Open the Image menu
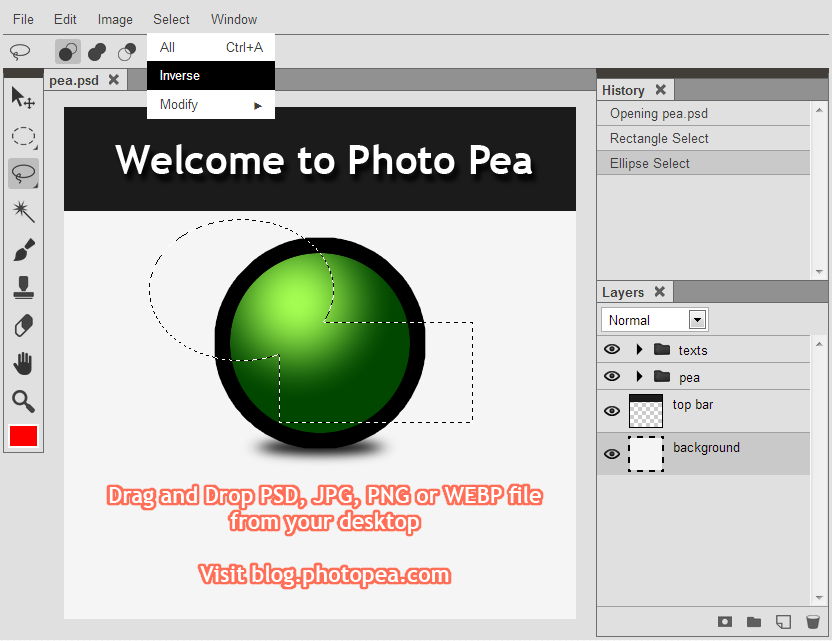Screen dimensions: 832x641 (x=115, y=20)
